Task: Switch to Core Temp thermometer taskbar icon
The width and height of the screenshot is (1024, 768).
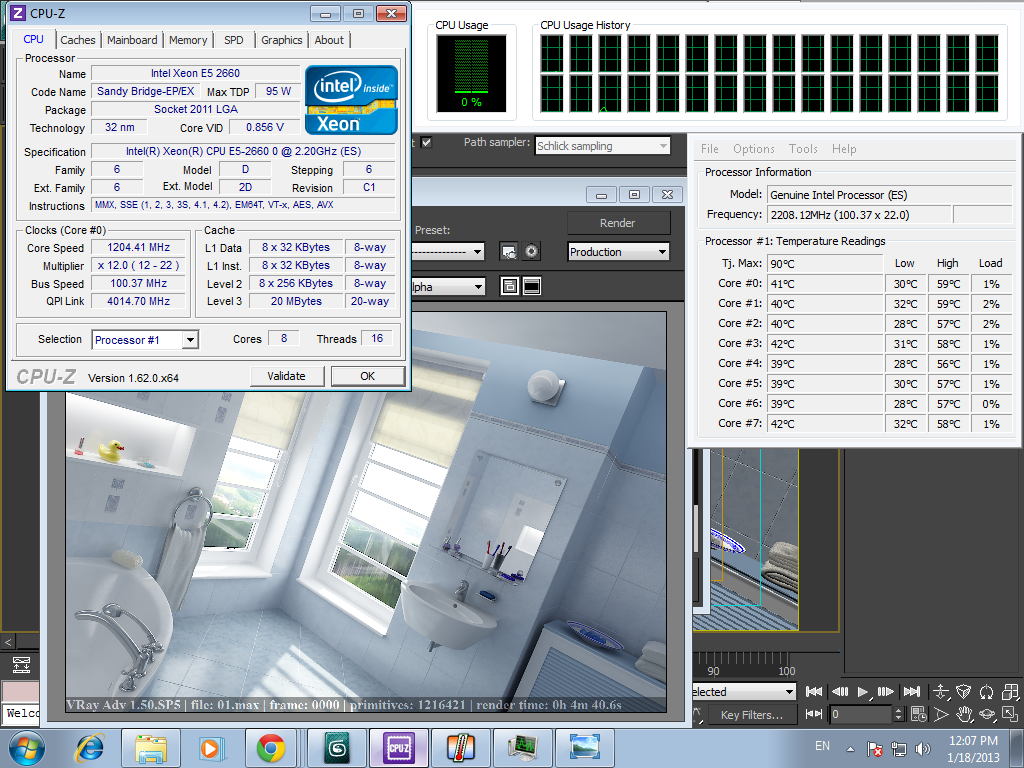Action: pos(460,748)
